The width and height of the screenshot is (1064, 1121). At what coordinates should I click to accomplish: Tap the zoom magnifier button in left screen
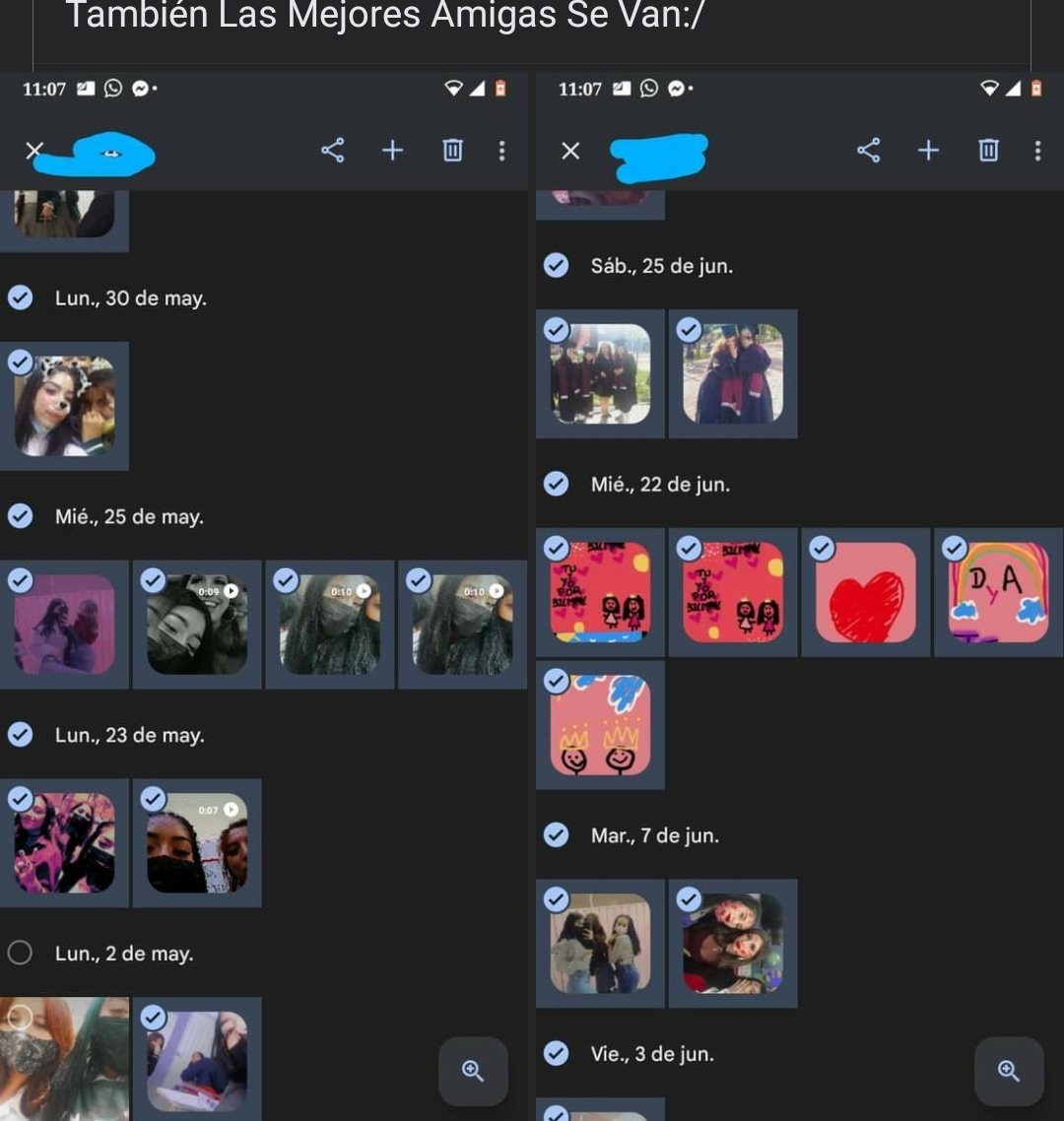pyautogui.click(x=473, y=1071)
